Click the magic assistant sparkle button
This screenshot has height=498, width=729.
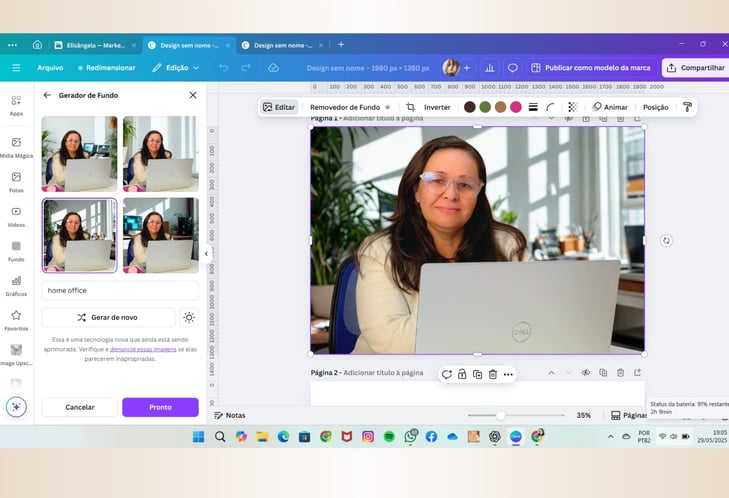tap(16, 407)
